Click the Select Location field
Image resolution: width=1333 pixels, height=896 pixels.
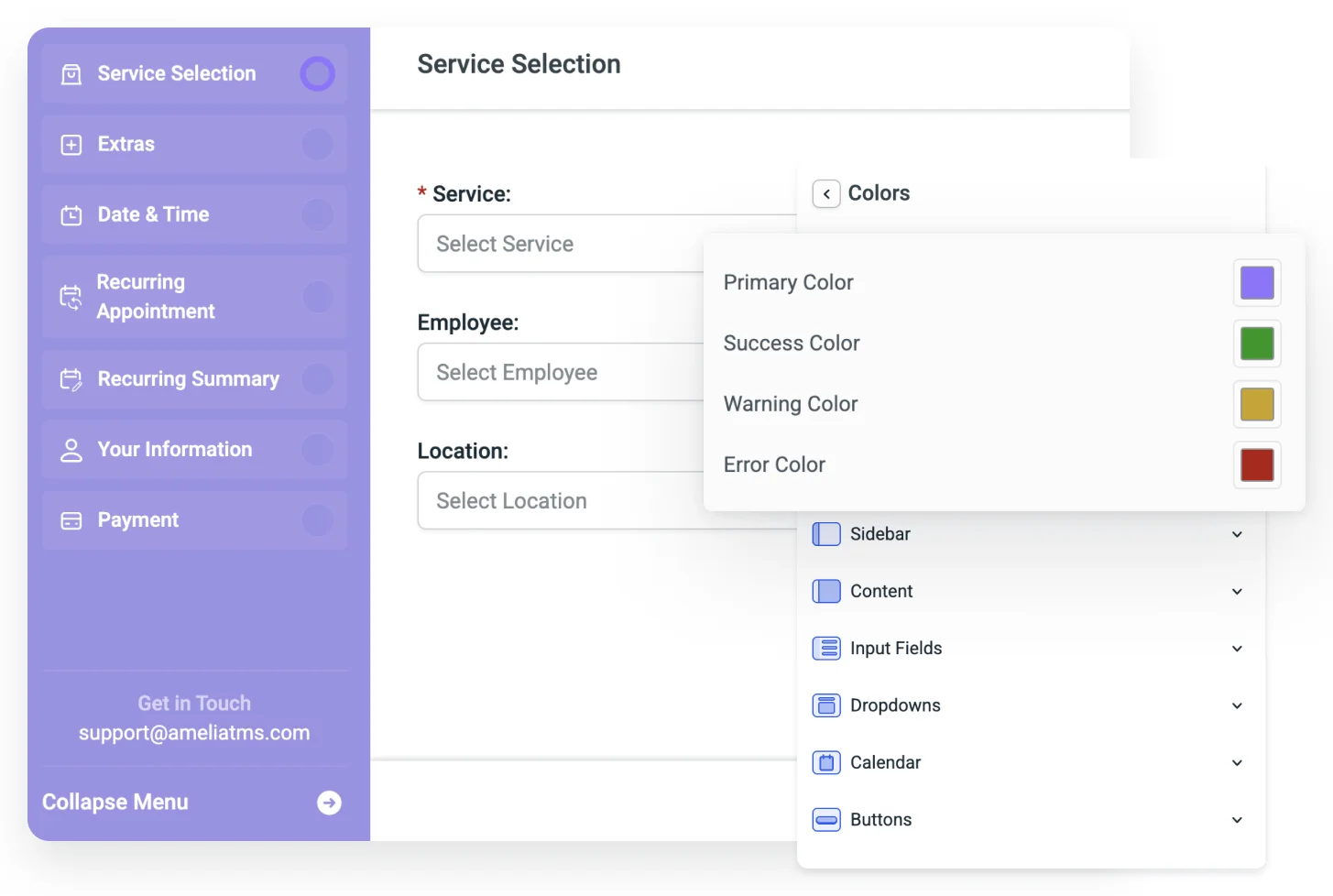click(561, 500)
